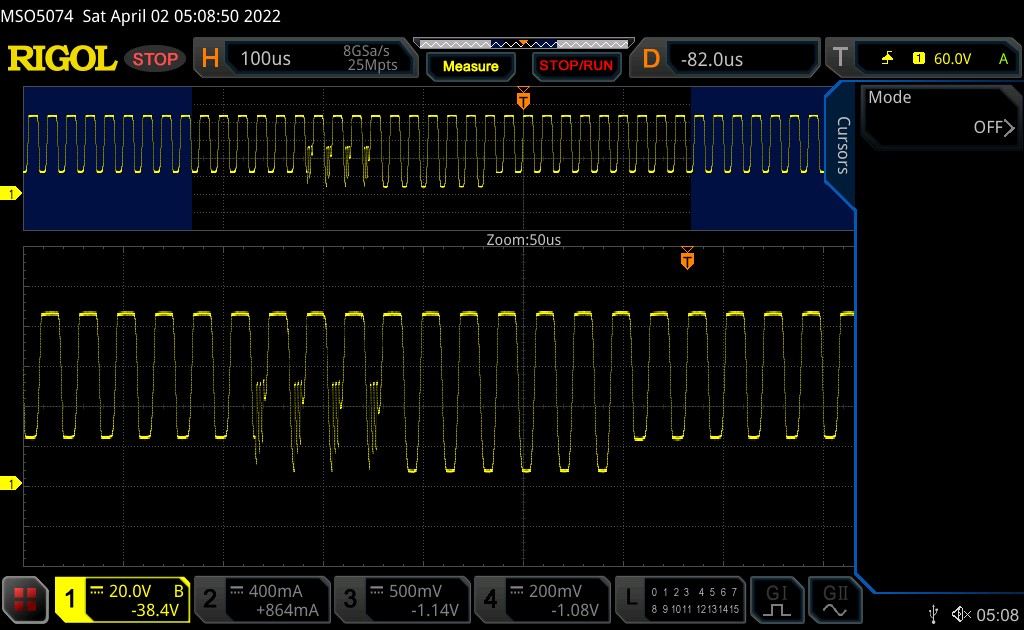Click the waveform memory overview bar
The height and width of the screenshot is (630, 1024).
point(524,44)
